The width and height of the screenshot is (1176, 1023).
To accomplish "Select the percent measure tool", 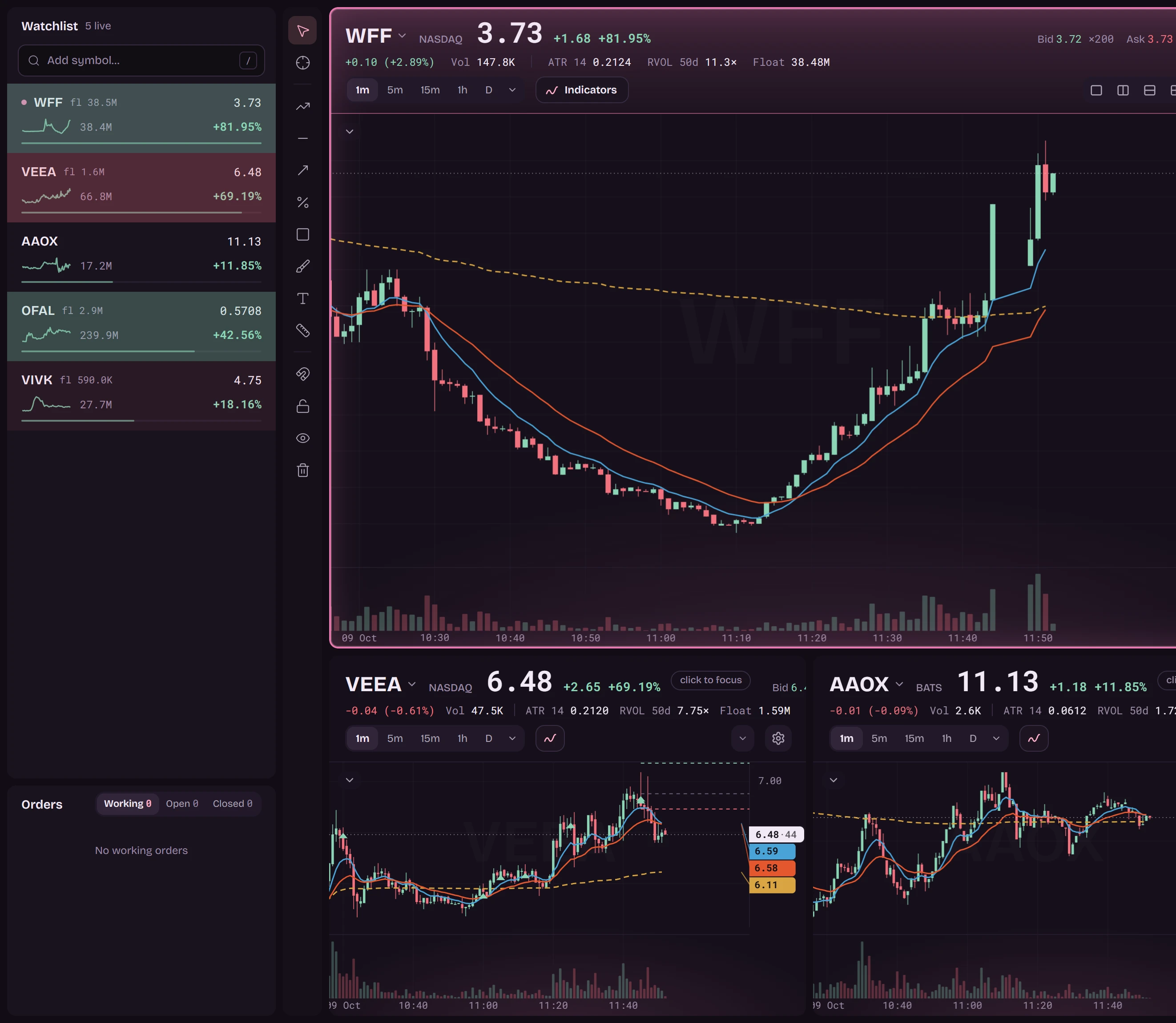I will point(302,203).
